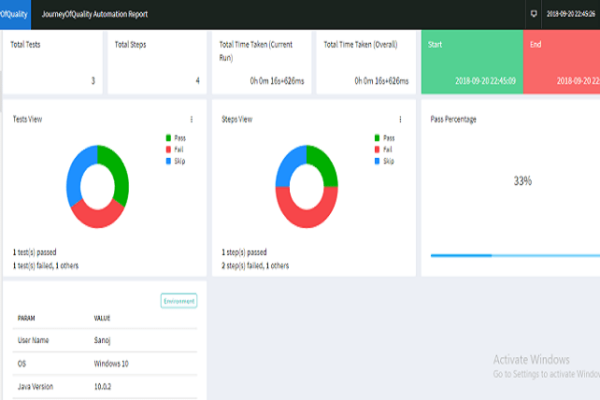This screenshot has height=400, width=600.
Task: Click the Start time green card
Action: pyautogui.click(x=472, y=62)
